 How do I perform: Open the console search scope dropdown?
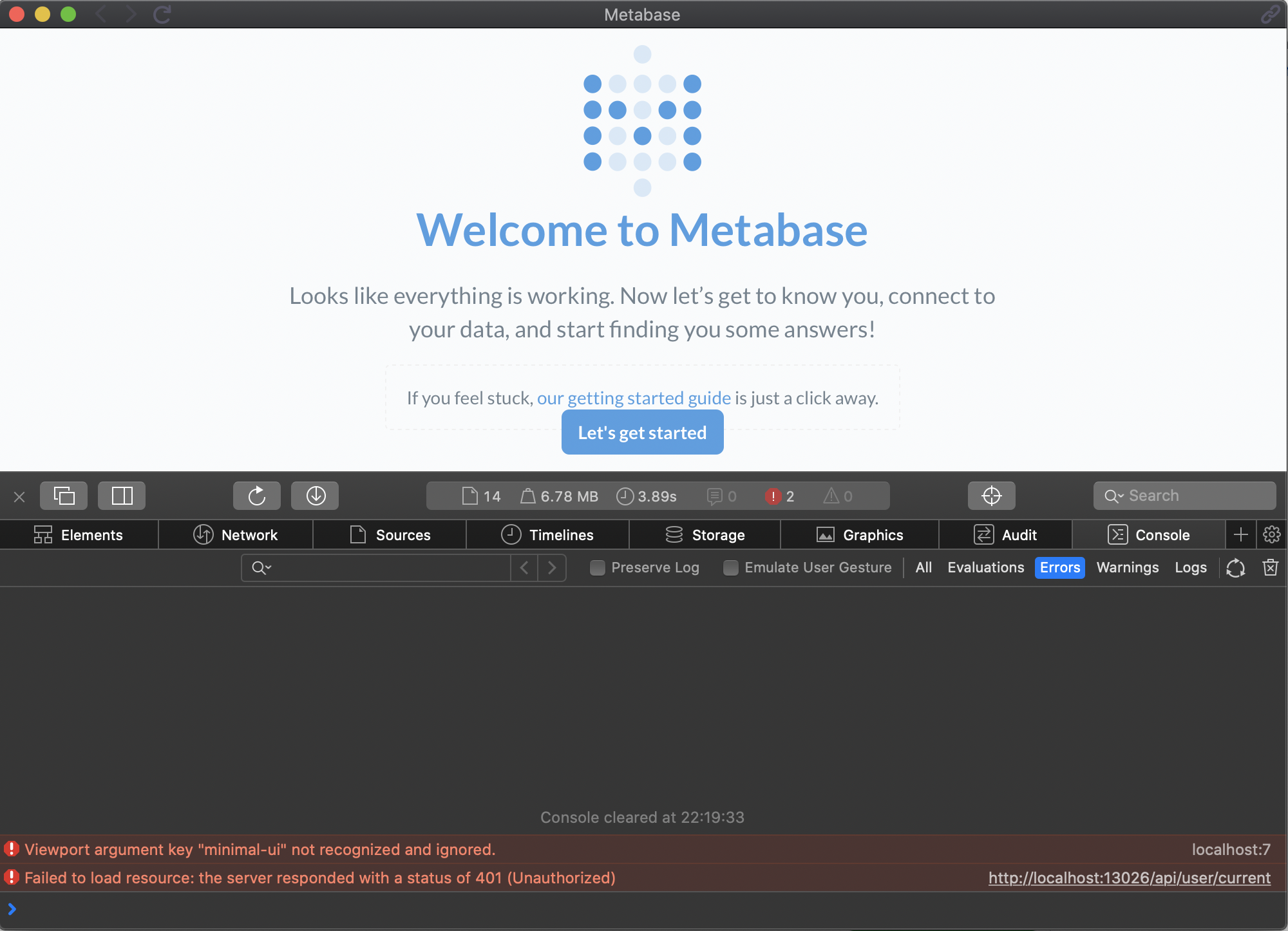(x=261, y=568)
